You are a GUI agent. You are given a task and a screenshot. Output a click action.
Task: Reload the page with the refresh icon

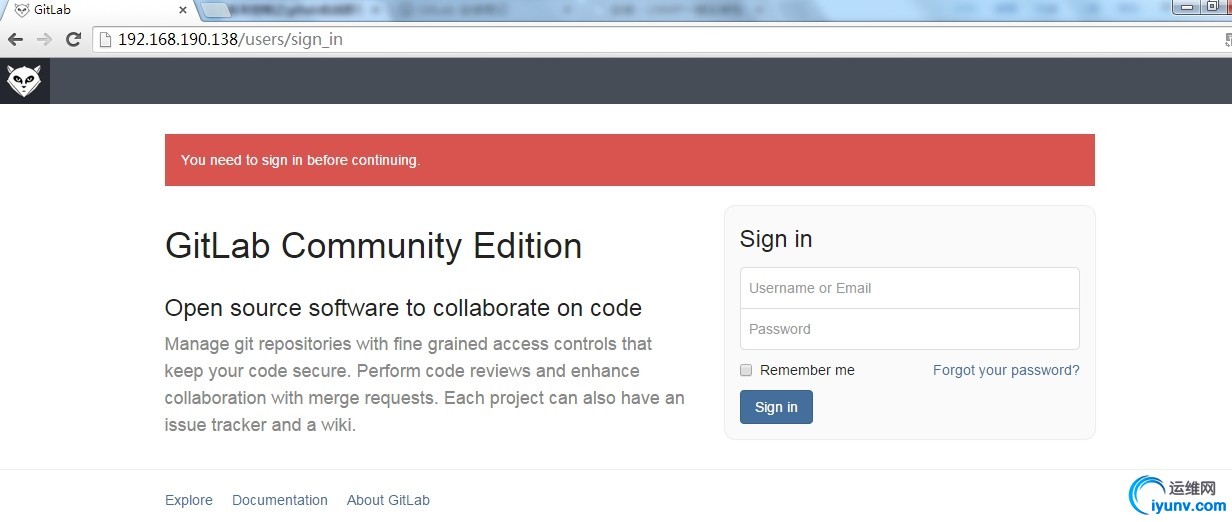pos(73,40)
